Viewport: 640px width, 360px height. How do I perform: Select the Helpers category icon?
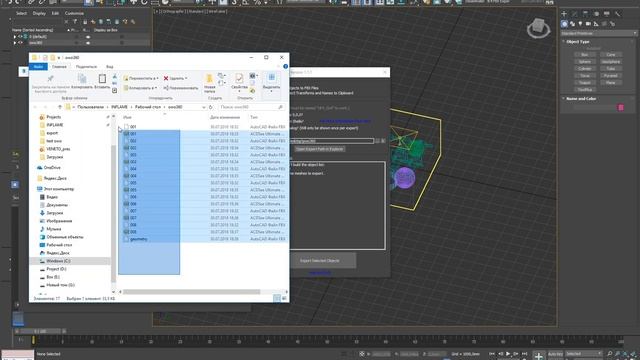(x=596, y=24)
